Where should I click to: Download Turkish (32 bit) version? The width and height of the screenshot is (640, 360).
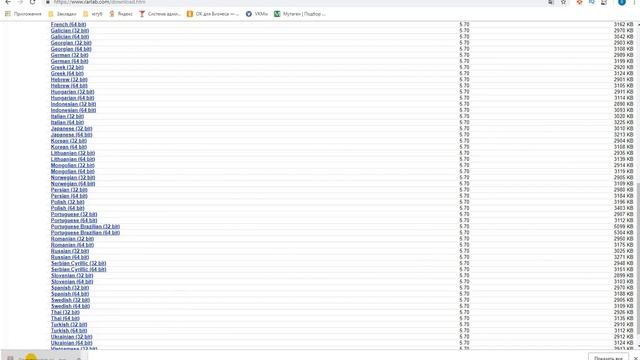point(69,324)
